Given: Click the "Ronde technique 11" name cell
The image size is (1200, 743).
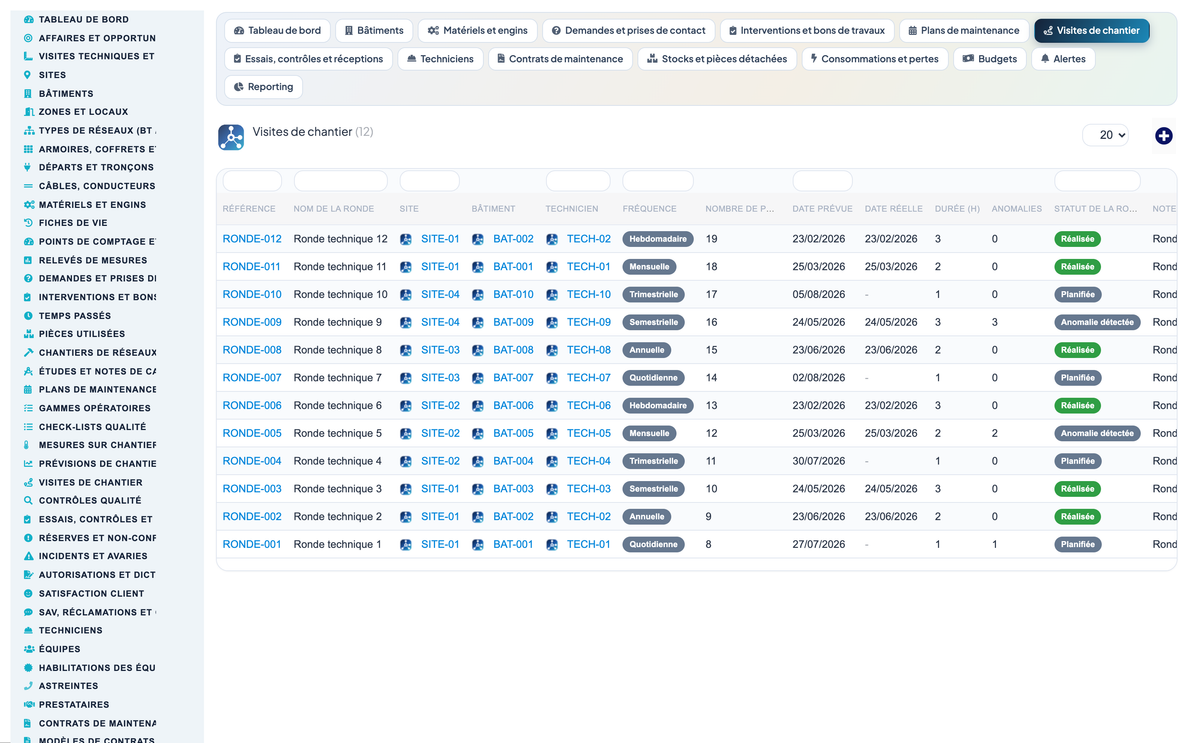Looking at the screenshot, I should tap(340, 267).
